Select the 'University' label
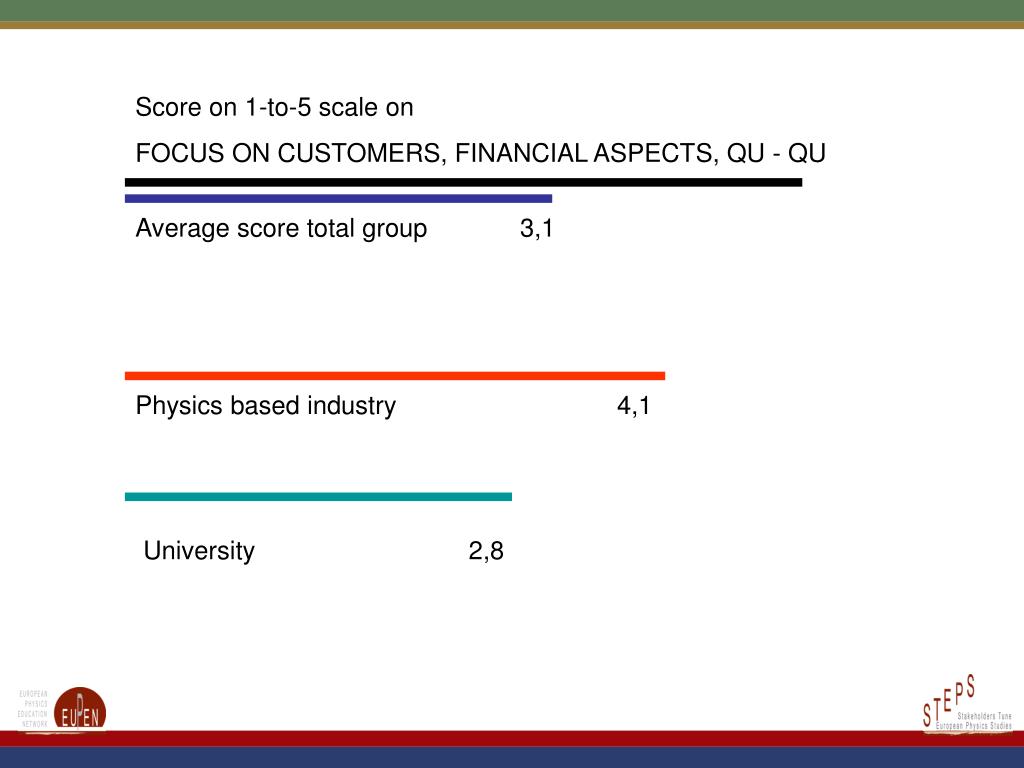This screenshot has height=768, width=1024. pyautogui.click(x=199, y=551)
